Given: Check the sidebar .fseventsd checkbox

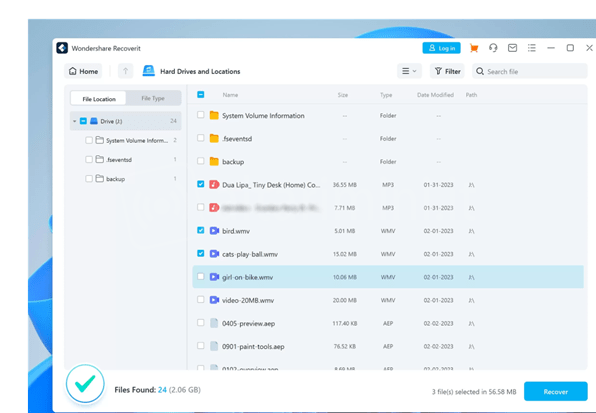Looking at the screenshot, I should (89, 160).
